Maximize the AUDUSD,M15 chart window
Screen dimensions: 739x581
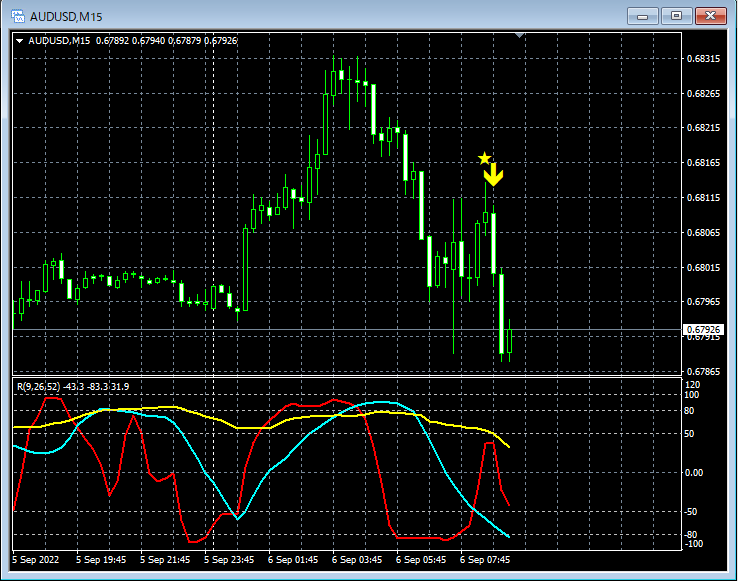[676, 16]
